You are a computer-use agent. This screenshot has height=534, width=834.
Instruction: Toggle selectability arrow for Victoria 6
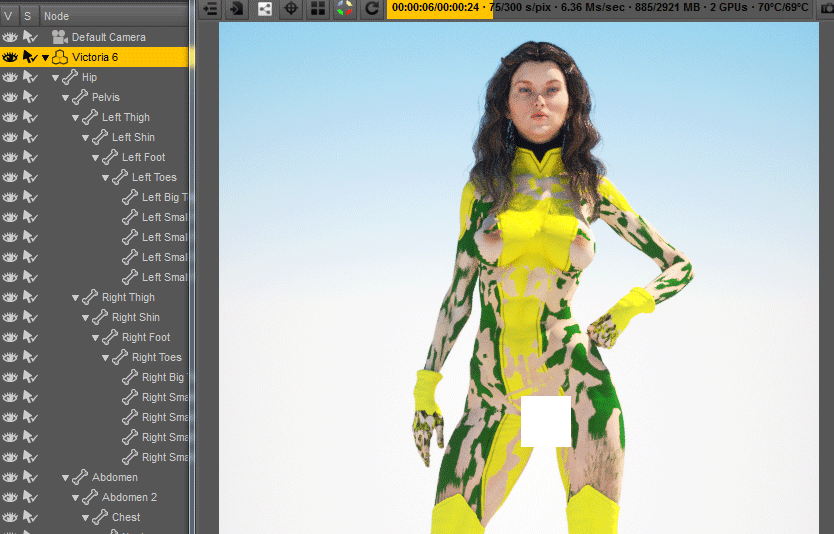pos(30,57)
